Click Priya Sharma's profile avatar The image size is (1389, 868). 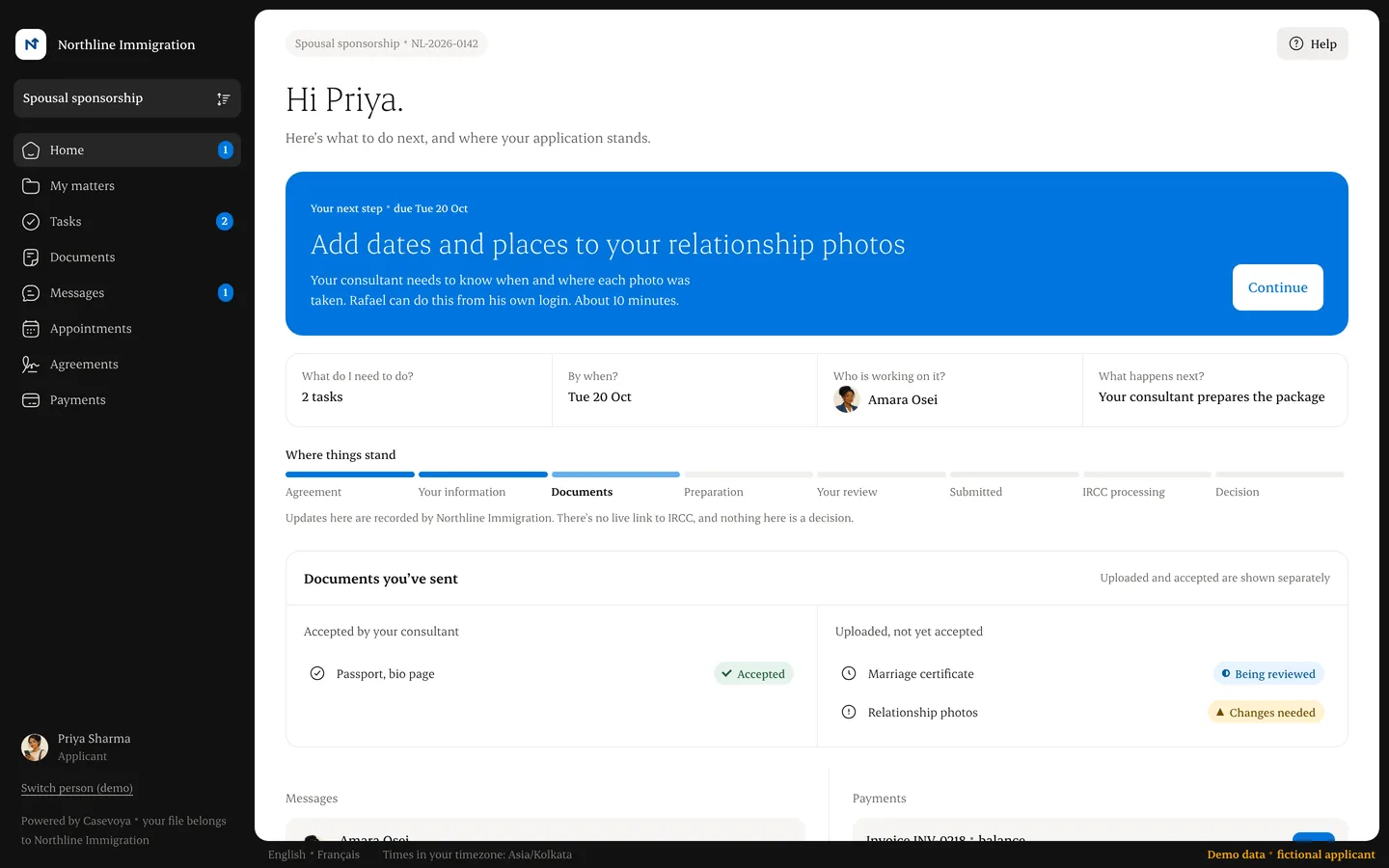pos(35,747)
